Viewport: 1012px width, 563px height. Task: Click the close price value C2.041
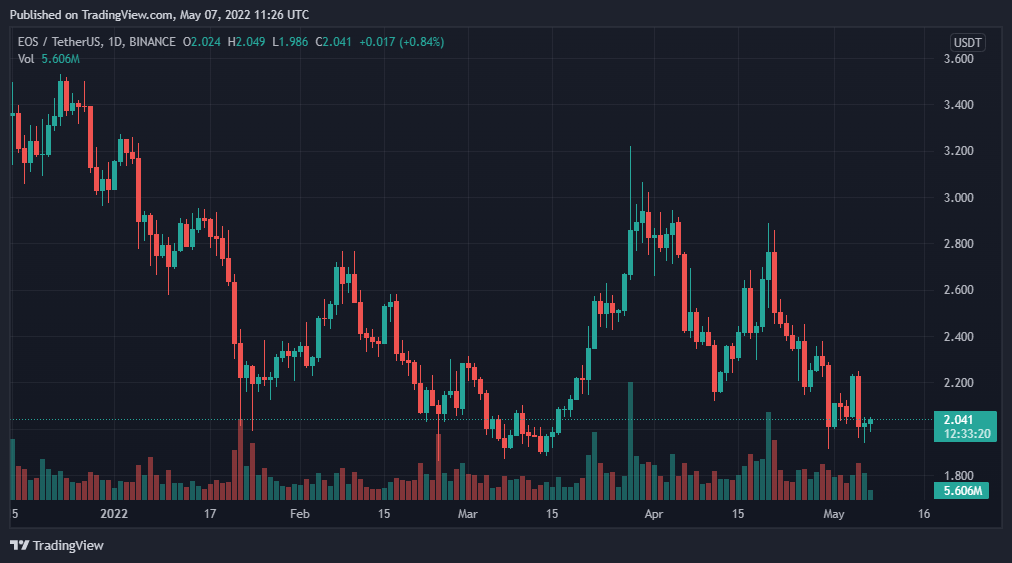(333, 42)
